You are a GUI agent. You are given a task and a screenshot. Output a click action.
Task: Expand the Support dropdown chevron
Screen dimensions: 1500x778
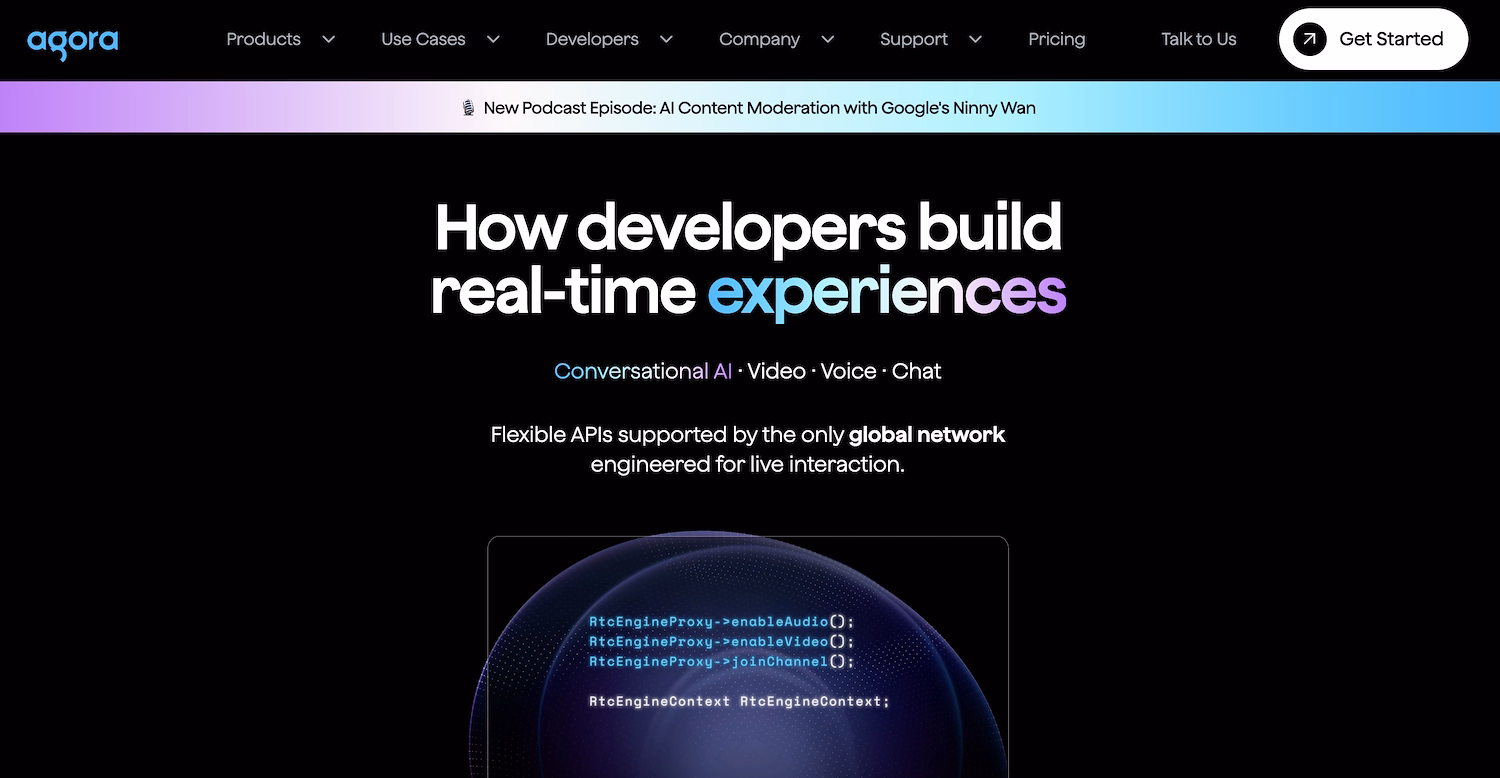(975, 39)
